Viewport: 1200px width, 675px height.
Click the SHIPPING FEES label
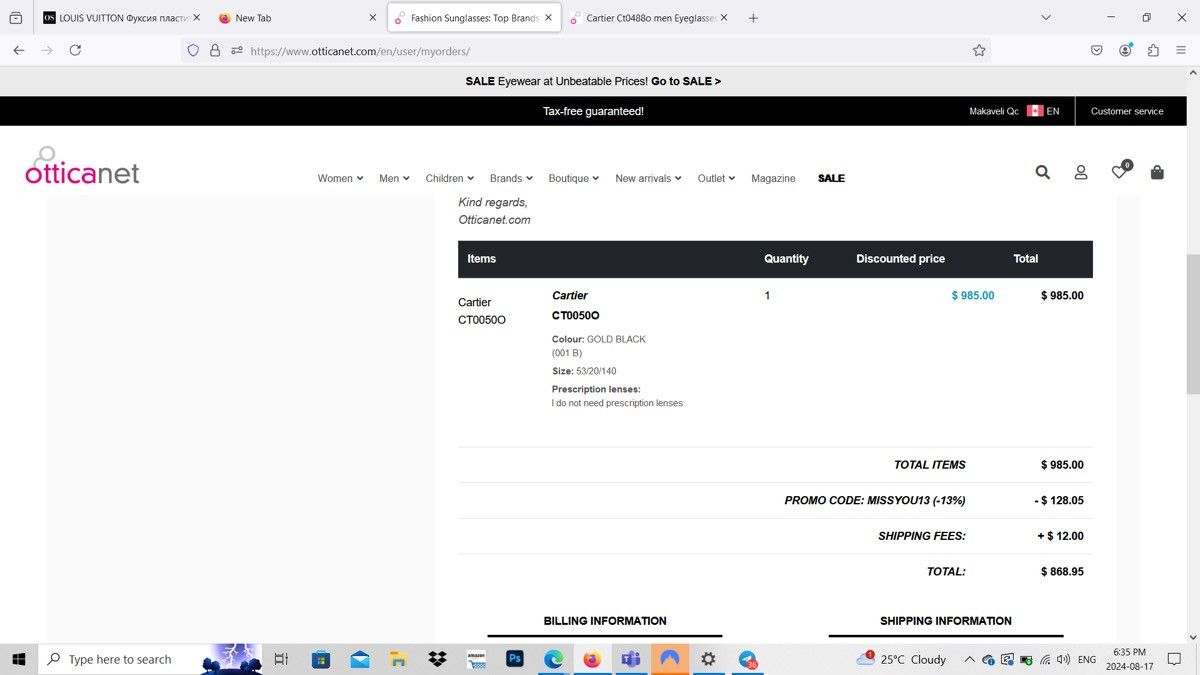coord(922,536)
